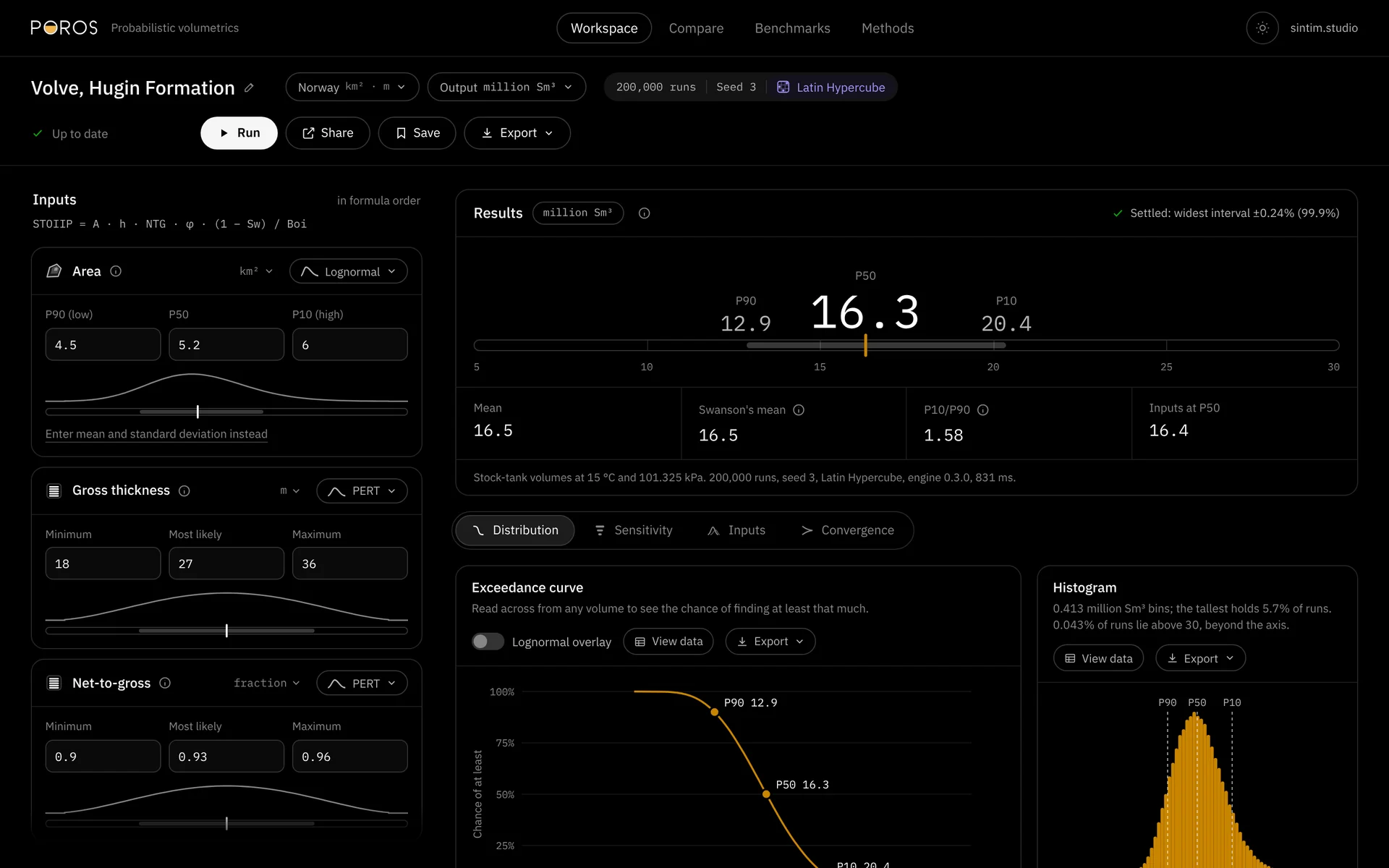Click the Area distribution slider marker
The height and width of the screenshot is (868, 1389).
(x=197, y=412)
